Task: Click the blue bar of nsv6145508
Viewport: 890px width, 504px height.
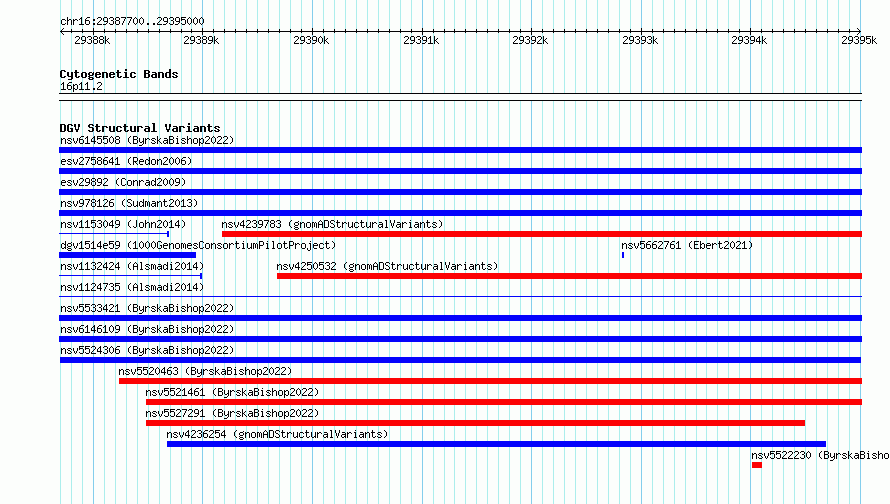Action: point(460,150)
